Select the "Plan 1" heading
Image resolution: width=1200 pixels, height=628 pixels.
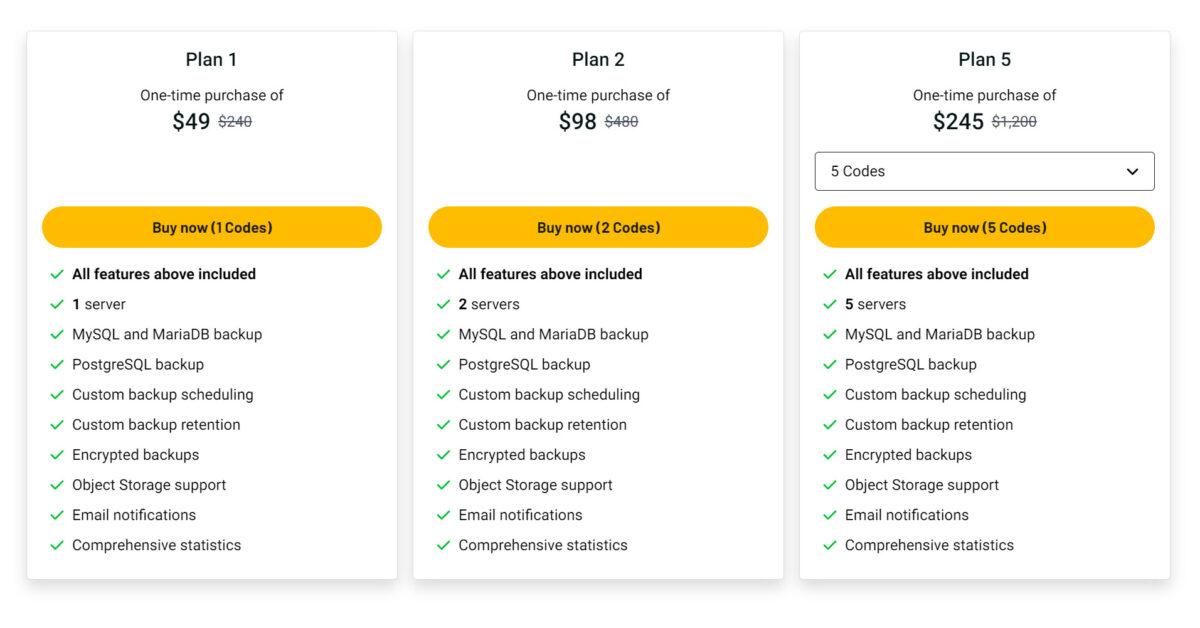tap(211, 59)
